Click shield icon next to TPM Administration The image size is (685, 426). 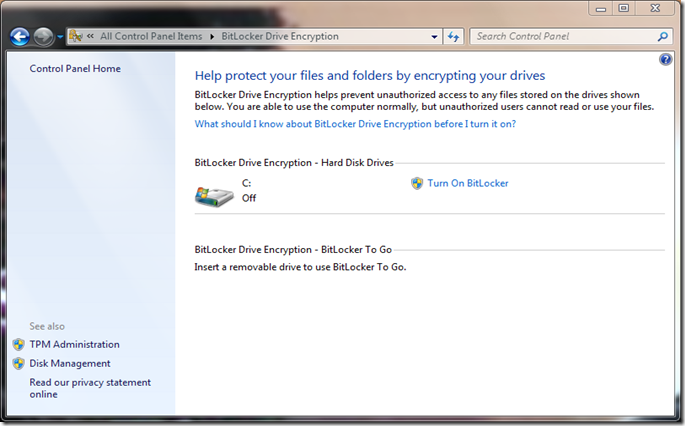(x=18, y=344)
